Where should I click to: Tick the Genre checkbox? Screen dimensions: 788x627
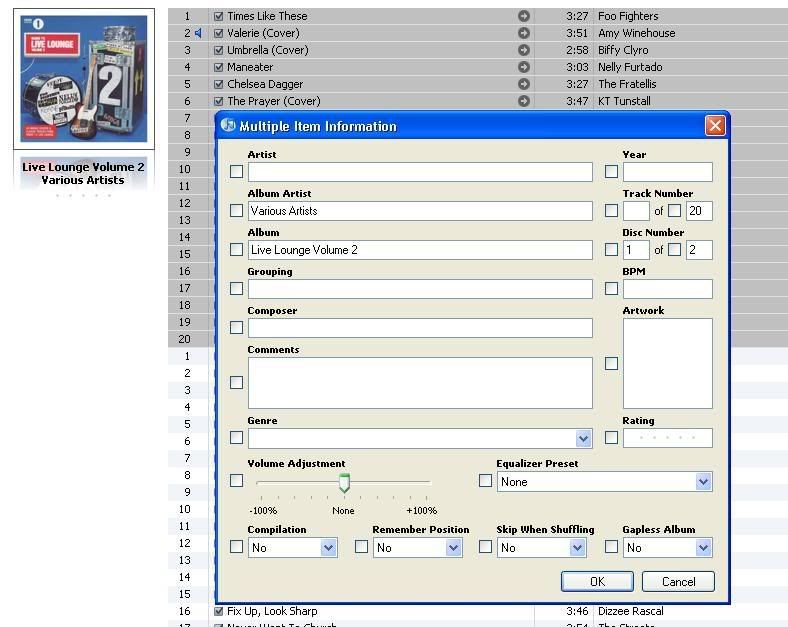click(236, 438)
